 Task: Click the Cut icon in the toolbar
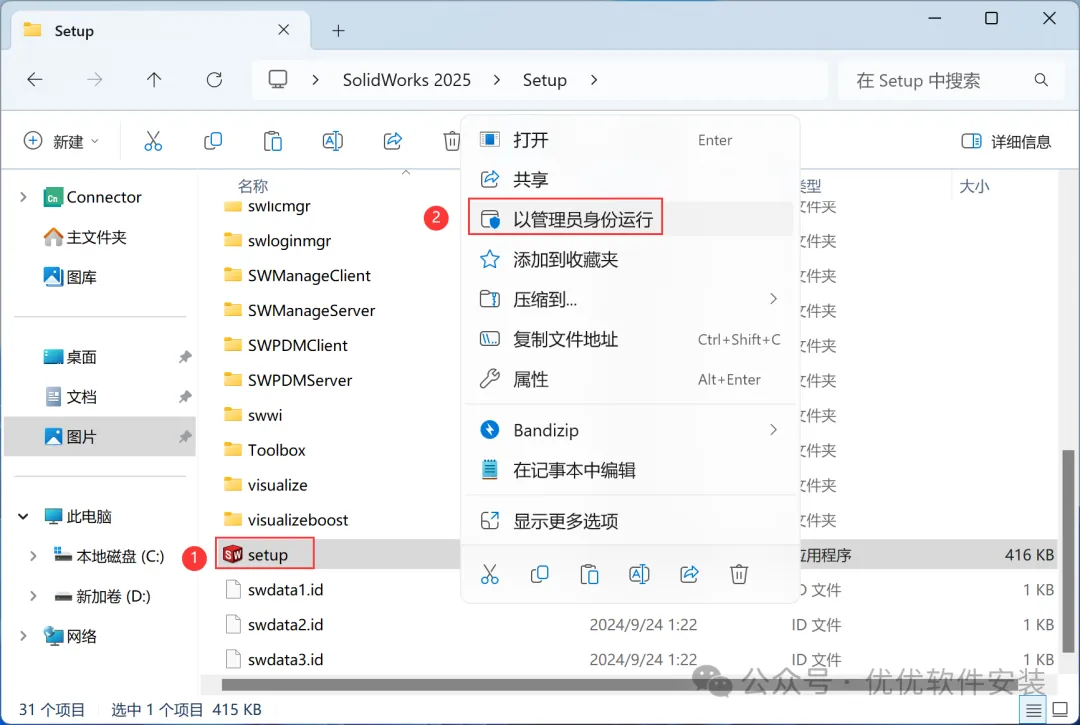pos(153,141)
